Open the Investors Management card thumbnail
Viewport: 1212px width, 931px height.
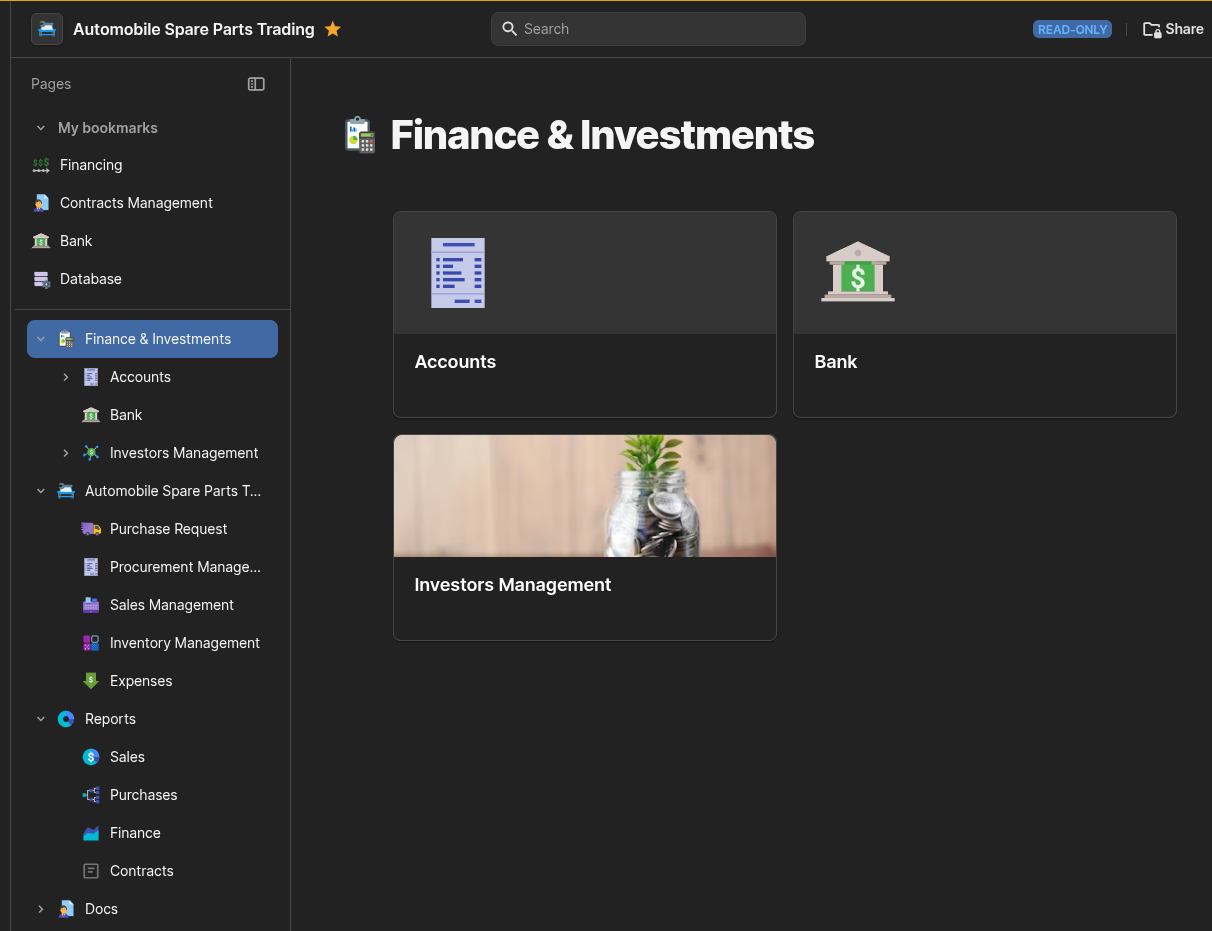click(x=585, y=496)
